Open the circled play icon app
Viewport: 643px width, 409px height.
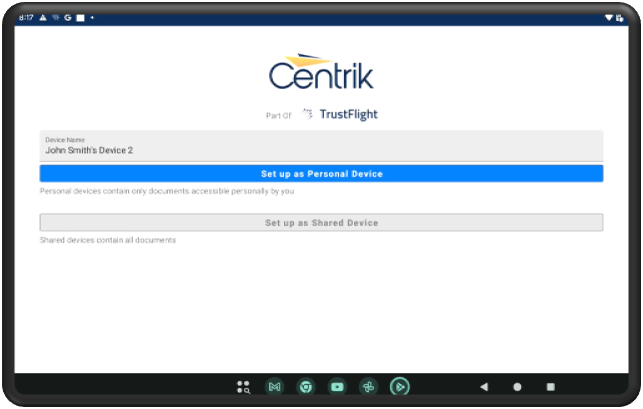(x=399, y=386)
